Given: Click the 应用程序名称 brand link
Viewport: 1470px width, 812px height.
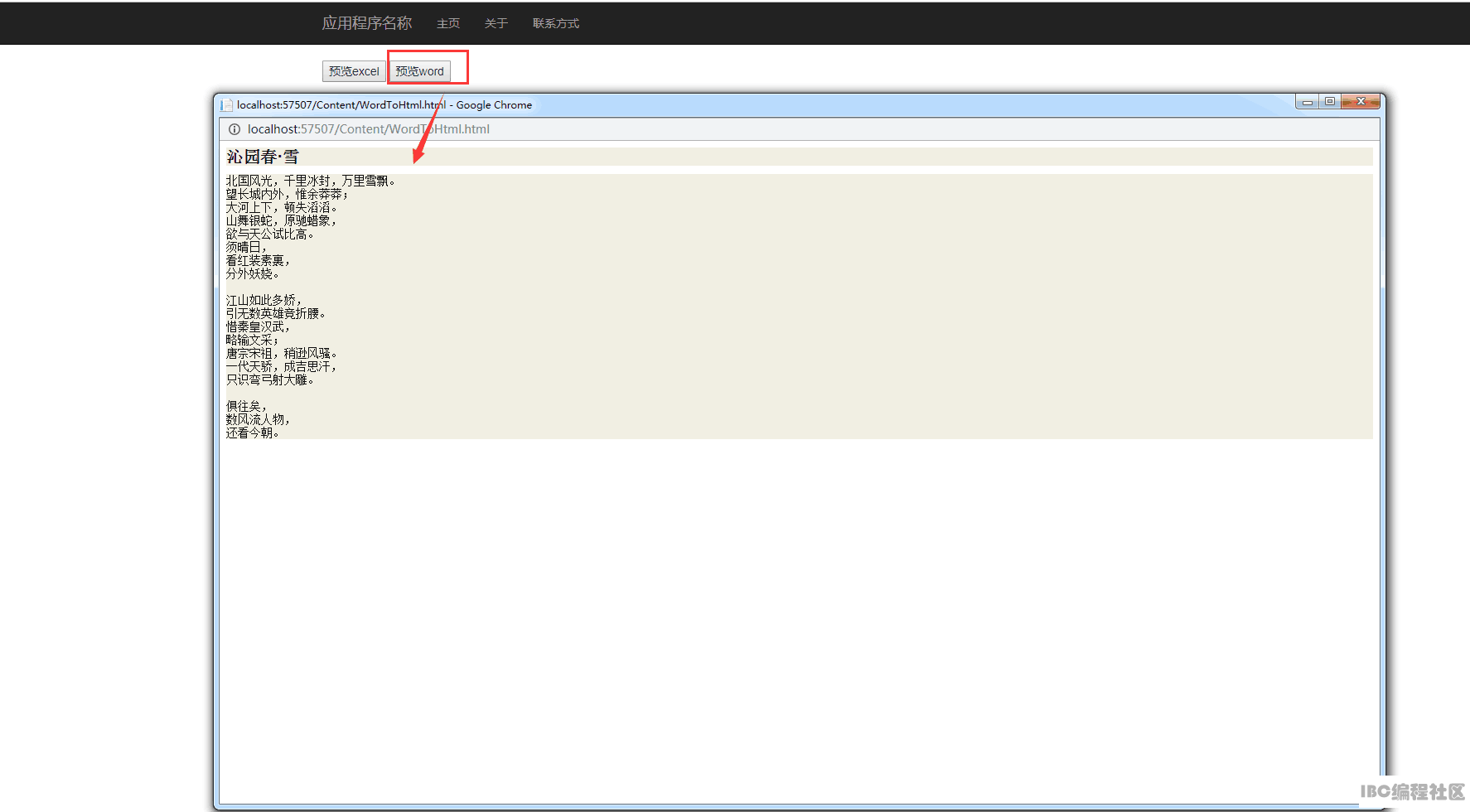Looking at the screenshot, I should click(x=366, y=23).
